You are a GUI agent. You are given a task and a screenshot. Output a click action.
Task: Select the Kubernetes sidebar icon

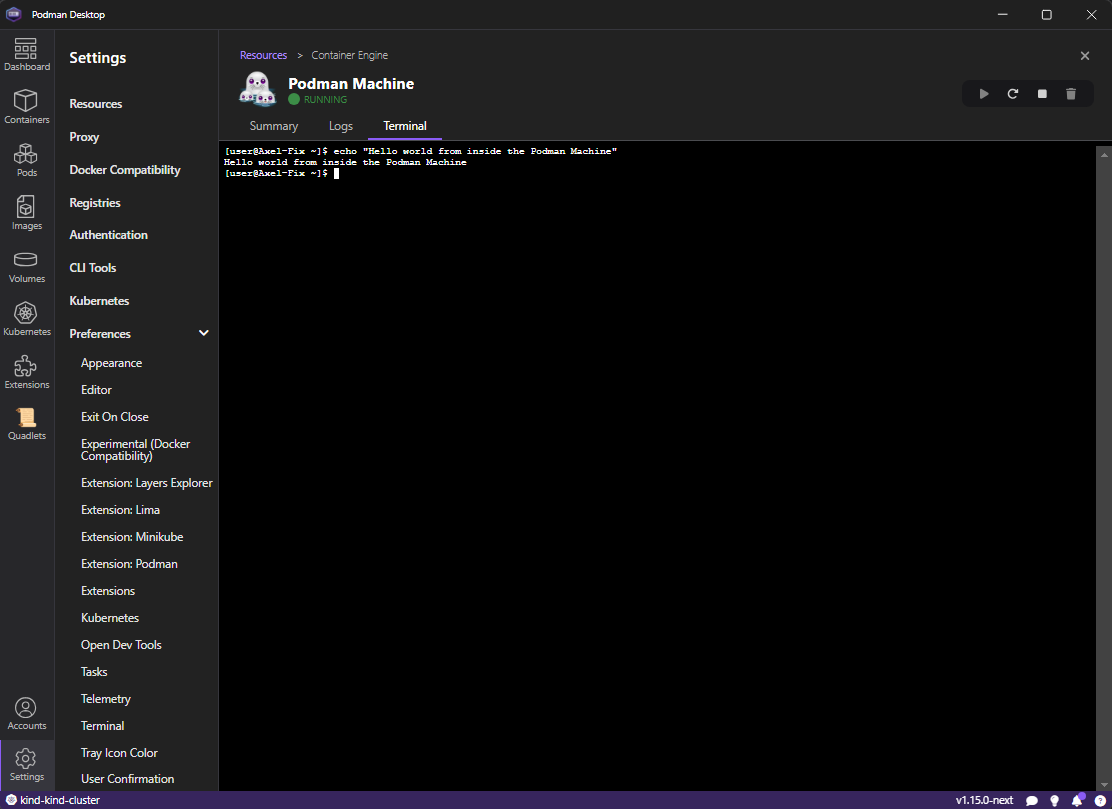(27, 317)
